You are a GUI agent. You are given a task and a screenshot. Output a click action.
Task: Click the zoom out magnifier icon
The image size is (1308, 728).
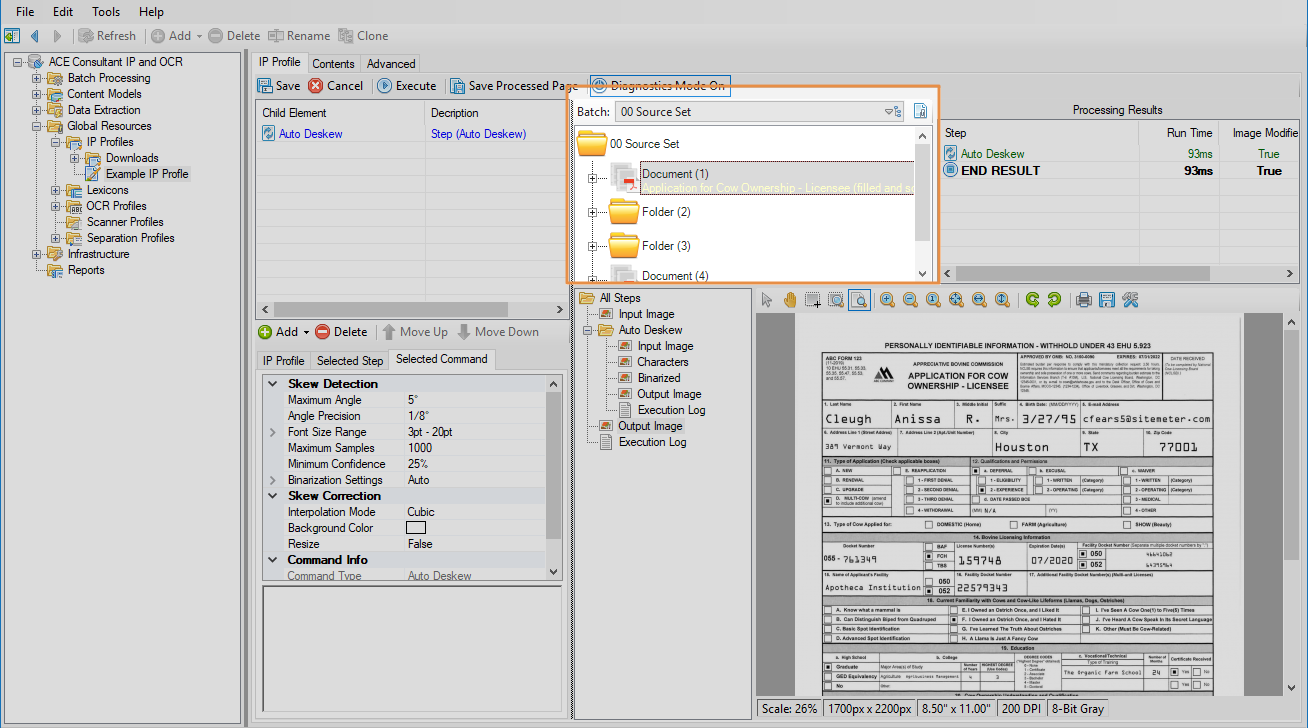pyautogui.click(x=910, y=299)
